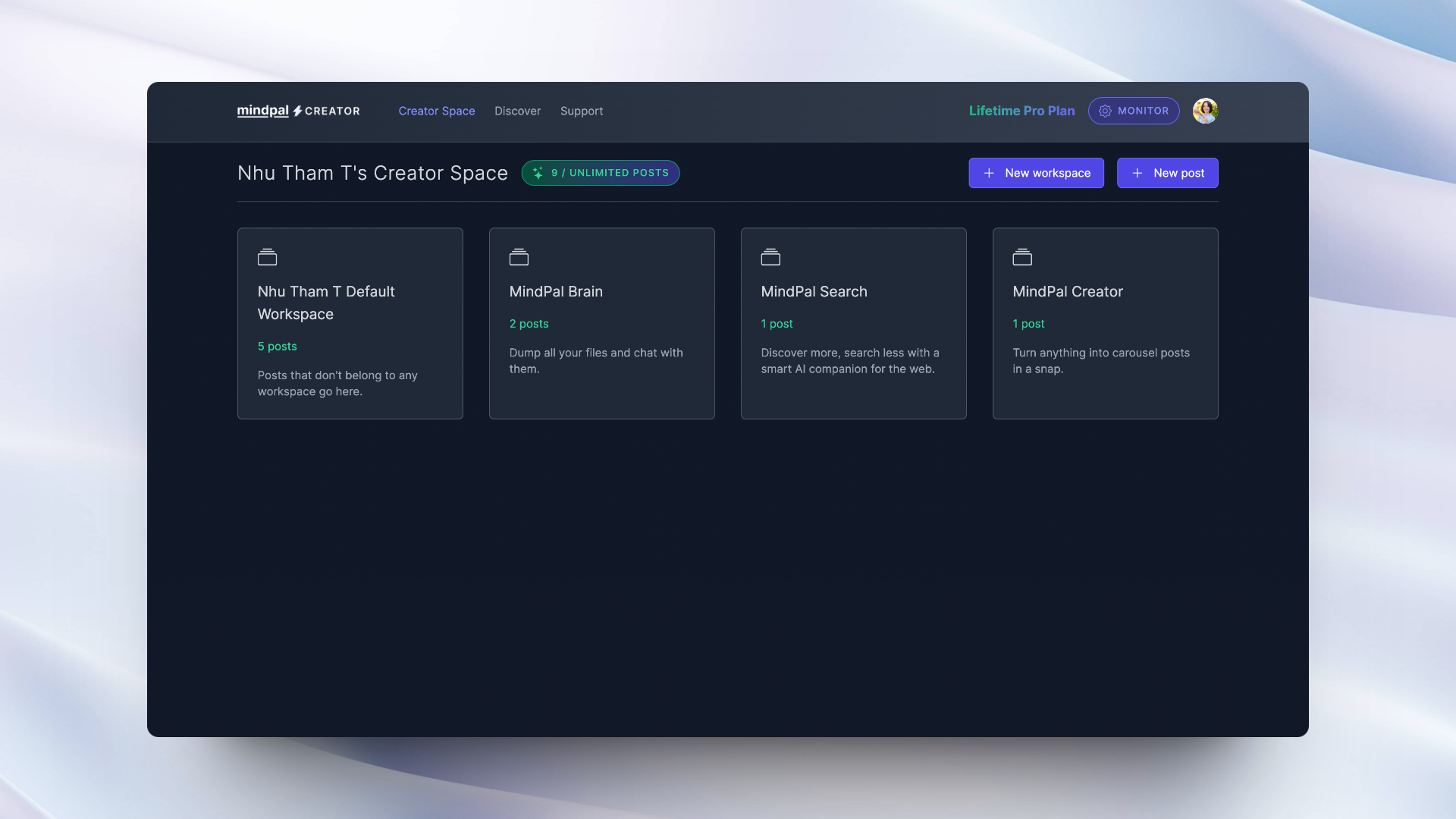Click folder icon on MindPal Creator card
Screen dimensions: 1456x819
[x=1022, y=257]
